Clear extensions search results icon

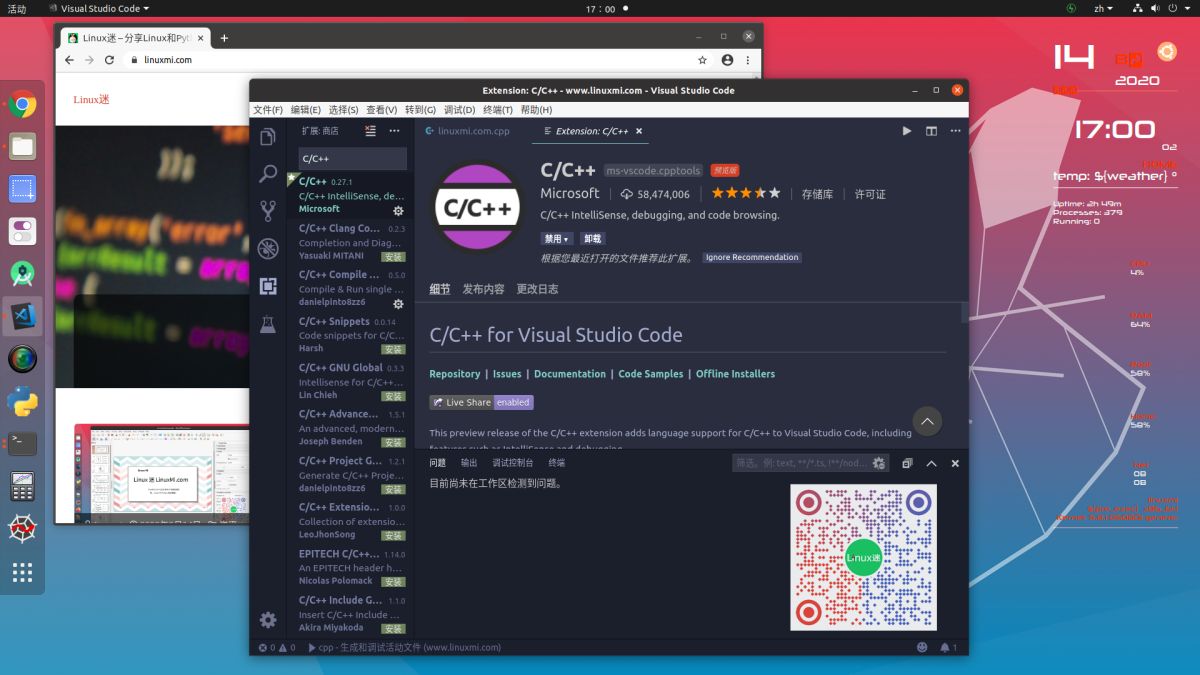pos(371,131)
